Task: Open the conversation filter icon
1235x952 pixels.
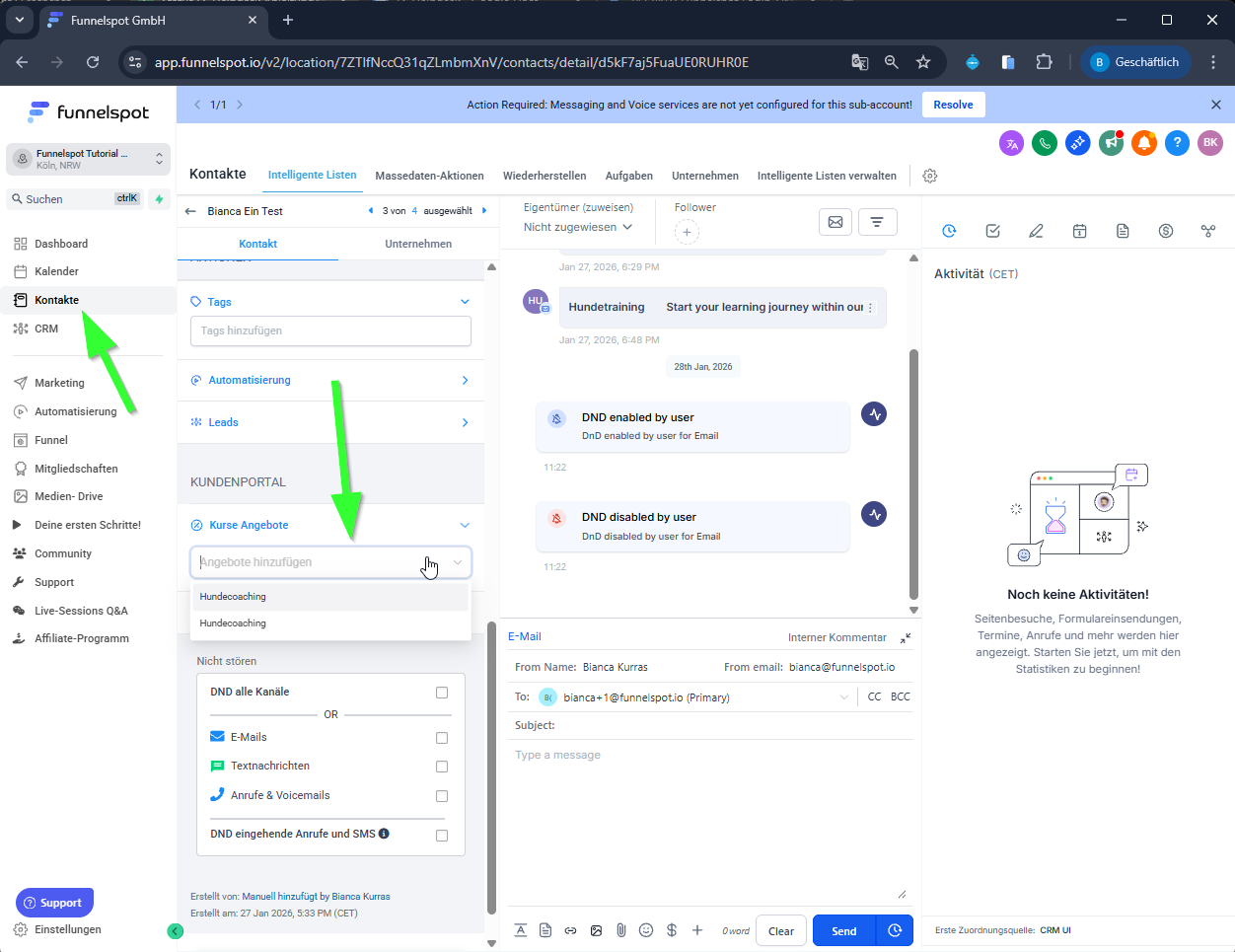Action: pos(877,222)
